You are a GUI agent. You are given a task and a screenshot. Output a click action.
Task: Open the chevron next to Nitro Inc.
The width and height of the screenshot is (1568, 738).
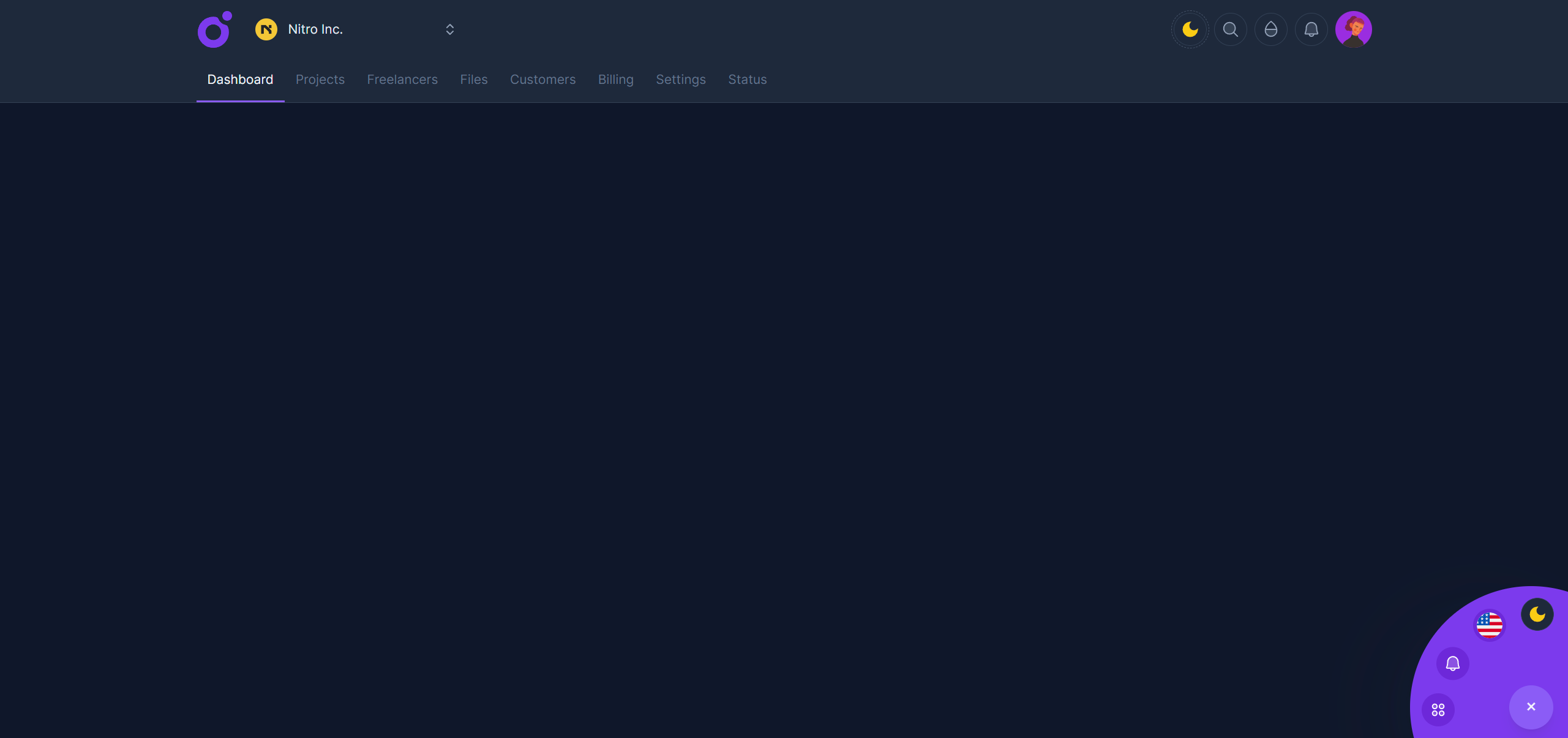click(x=449, y=29)
